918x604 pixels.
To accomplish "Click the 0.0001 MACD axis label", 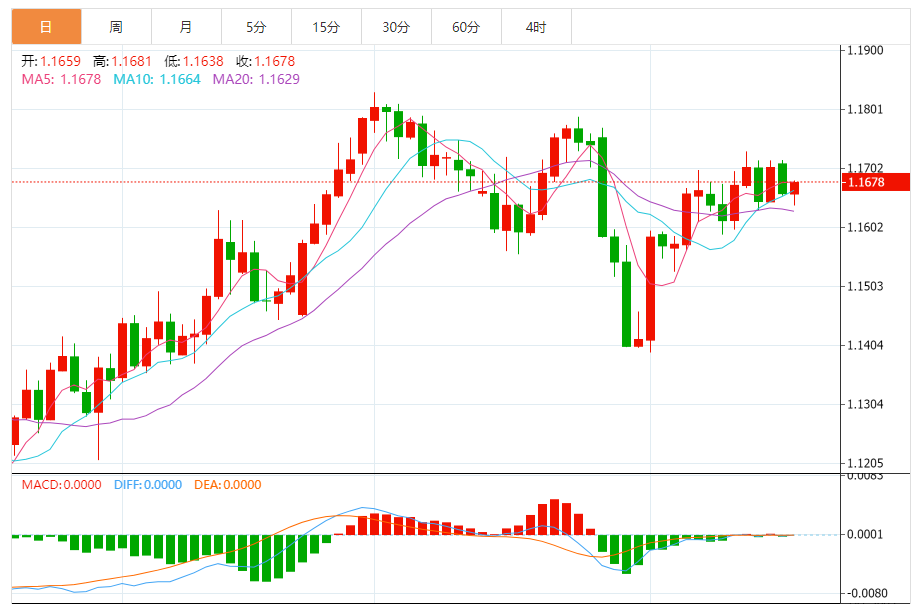I will [x=865, y=534].
